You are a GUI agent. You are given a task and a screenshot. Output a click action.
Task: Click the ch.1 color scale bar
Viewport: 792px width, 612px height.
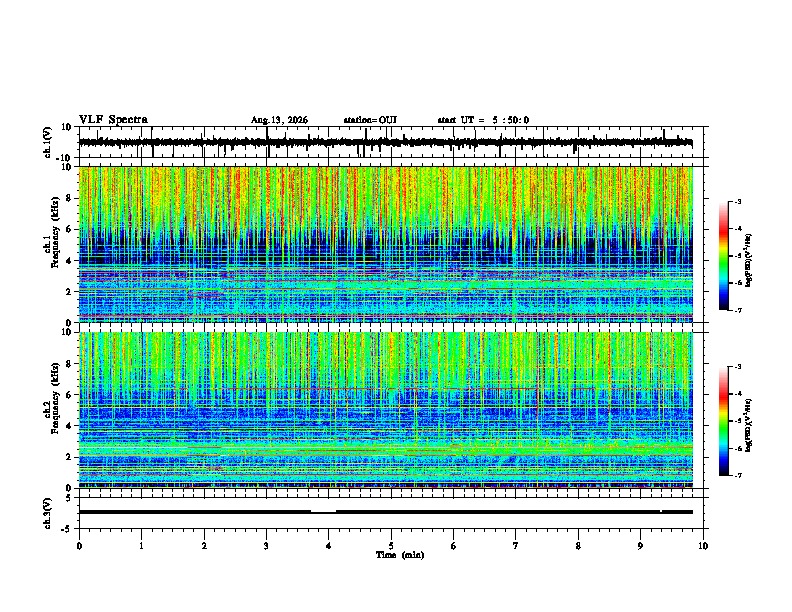pyautogui.click(x=723, y=256)
